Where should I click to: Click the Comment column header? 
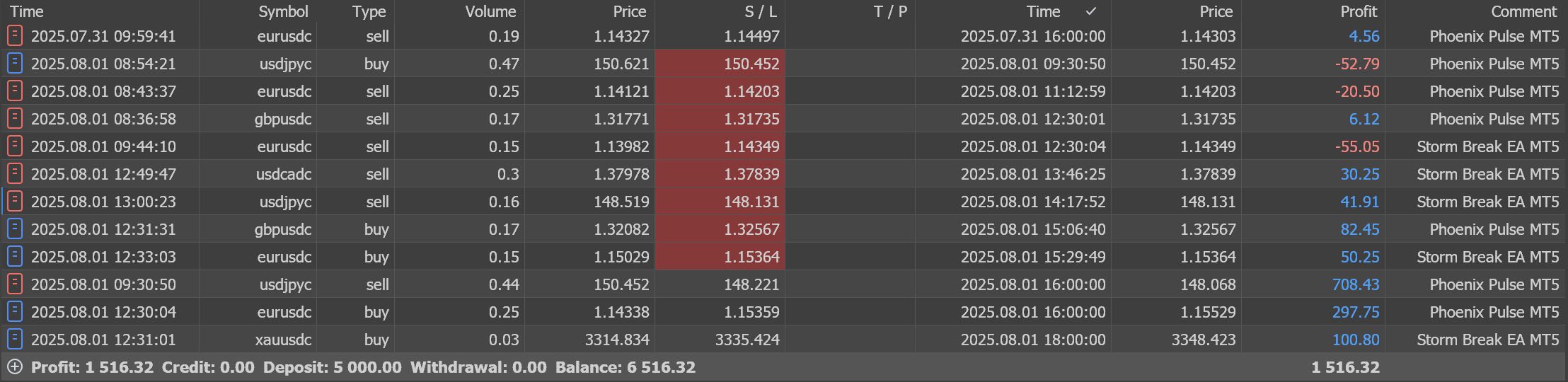pyautogui.click(x=1523, y=11)
